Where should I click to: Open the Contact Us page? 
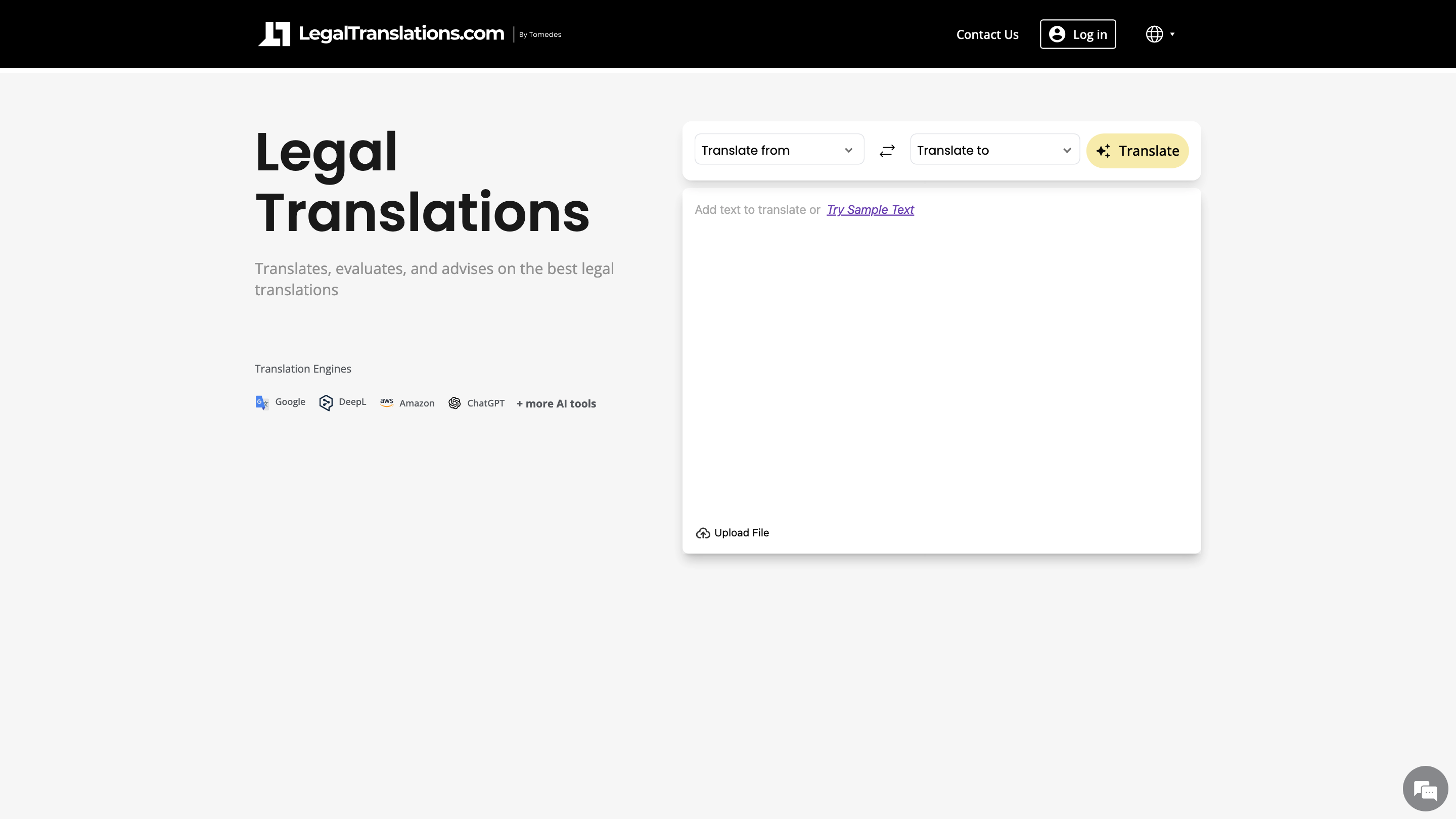(987, 34)
